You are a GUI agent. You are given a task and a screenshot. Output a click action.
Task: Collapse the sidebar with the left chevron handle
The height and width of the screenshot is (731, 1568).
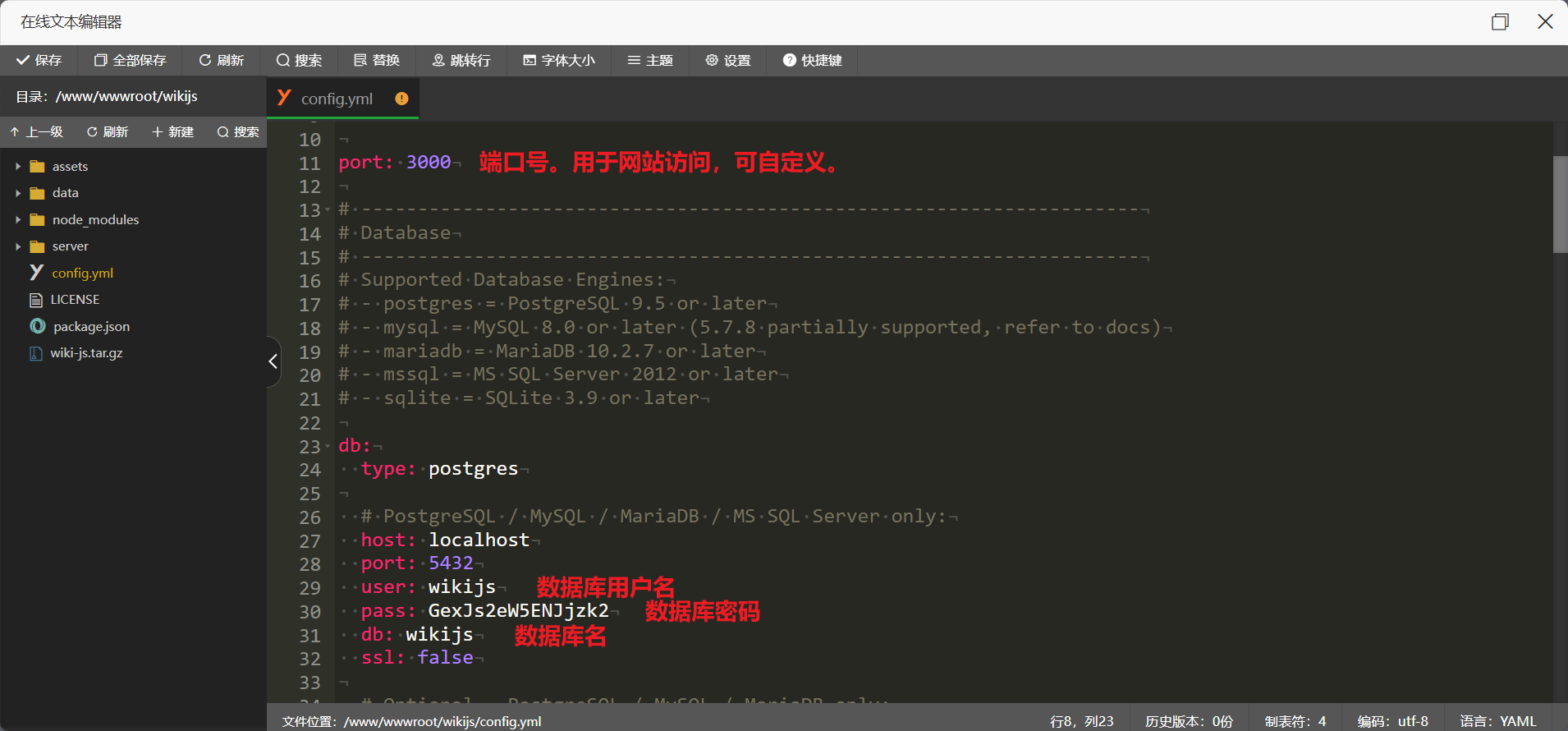tap(273, 361)
